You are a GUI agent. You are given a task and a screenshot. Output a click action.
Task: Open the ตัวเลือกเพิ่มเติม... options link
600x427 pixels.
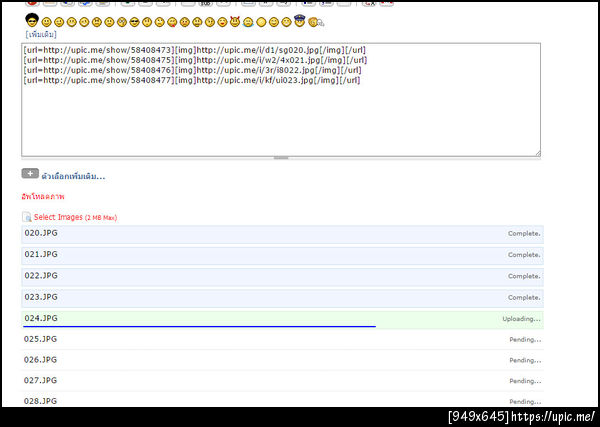[73, 177]
